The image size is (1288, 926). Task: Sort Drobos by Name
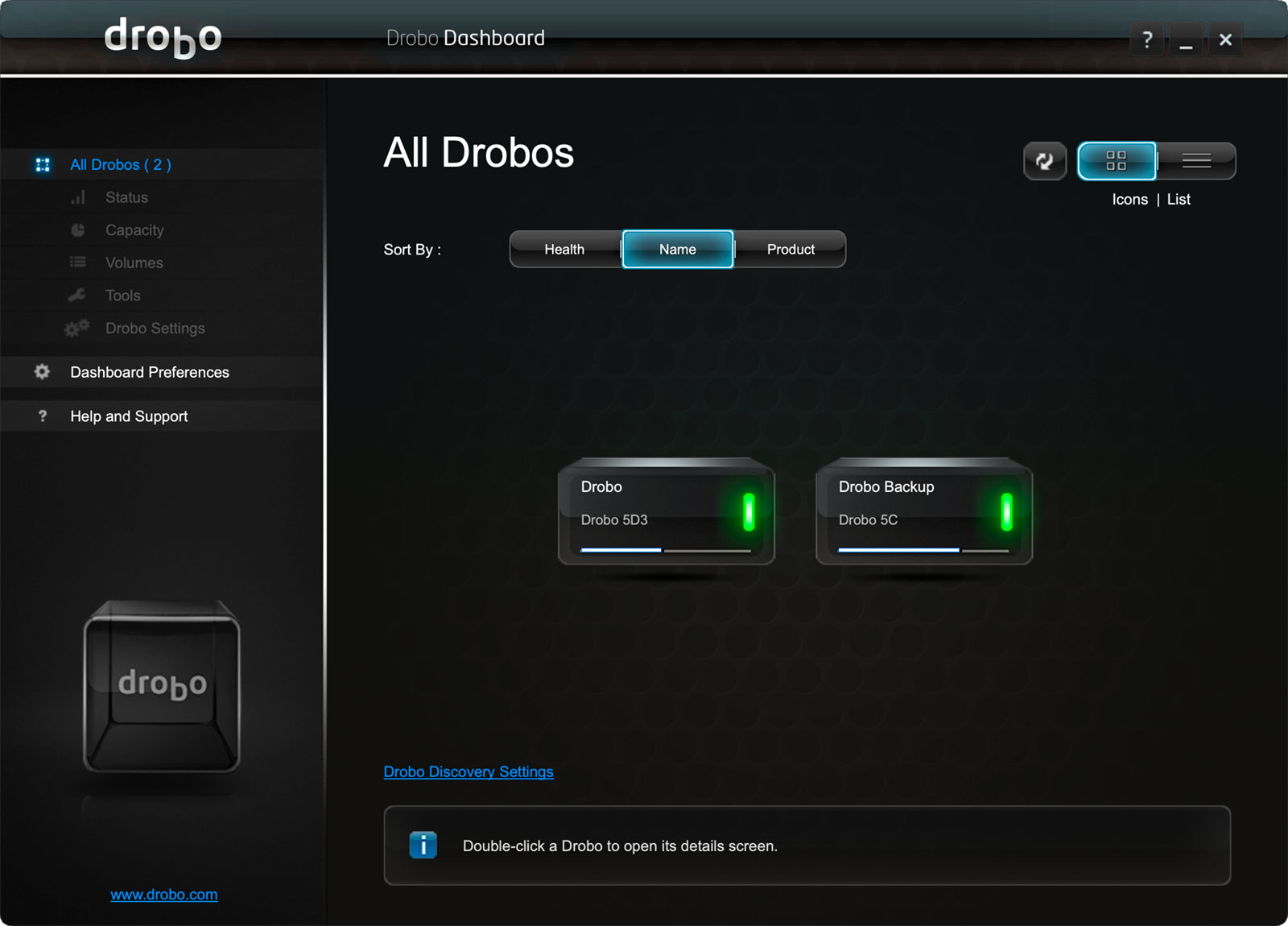coord(677,250)
